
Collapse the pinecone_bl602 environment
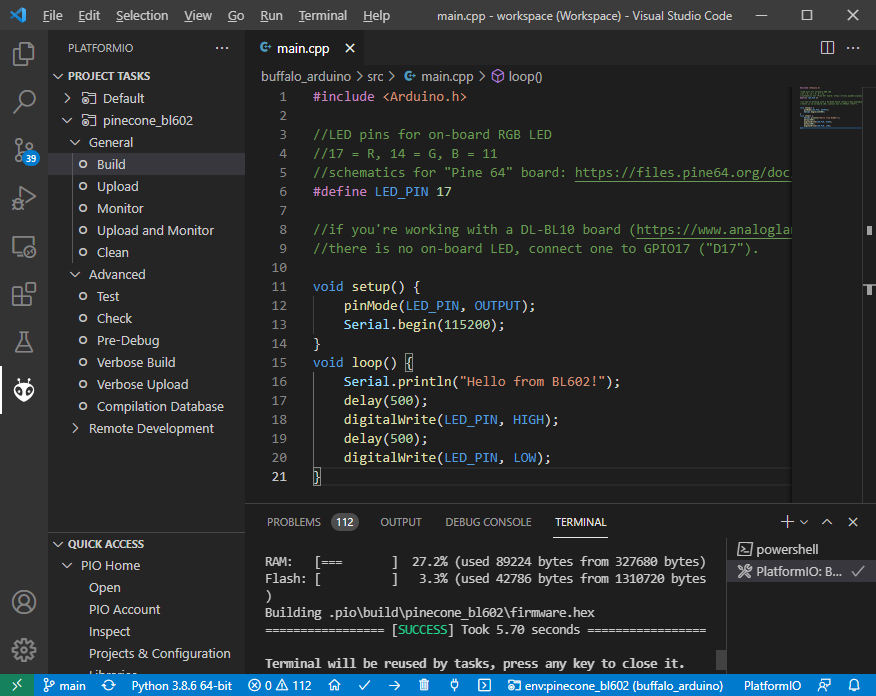point(68,120)
